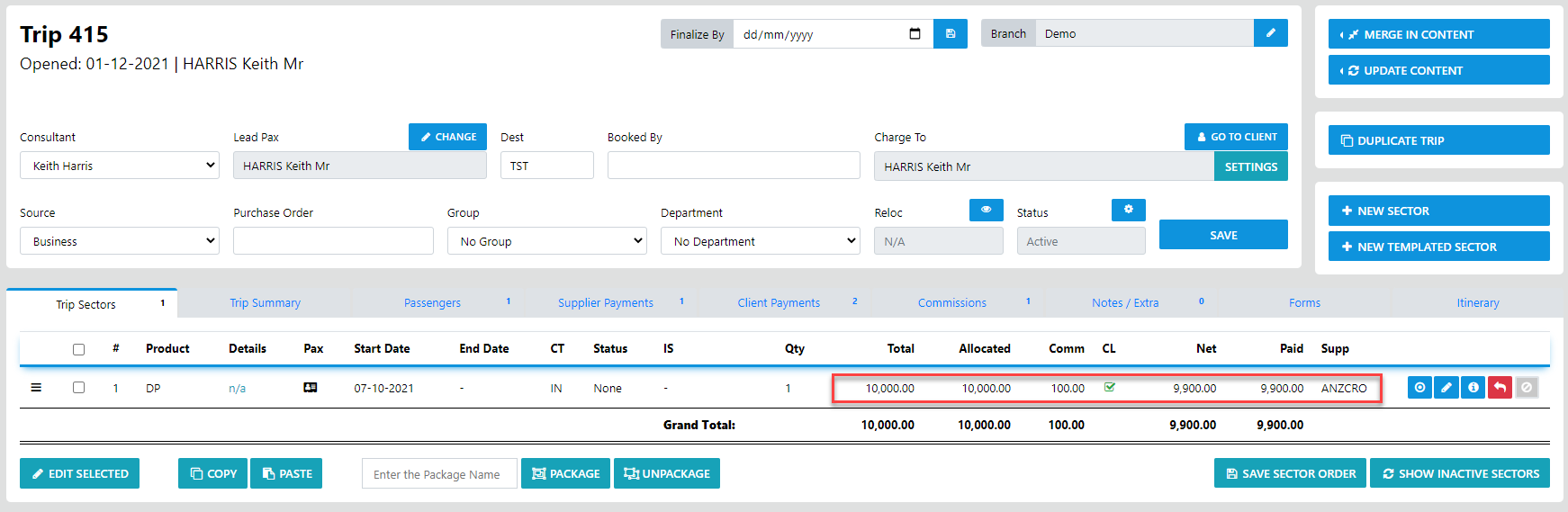Screen dimensions: 1568x512
Task: Click the Pax ID card icon
Action: pyautogui.click(x=311, y=388)
